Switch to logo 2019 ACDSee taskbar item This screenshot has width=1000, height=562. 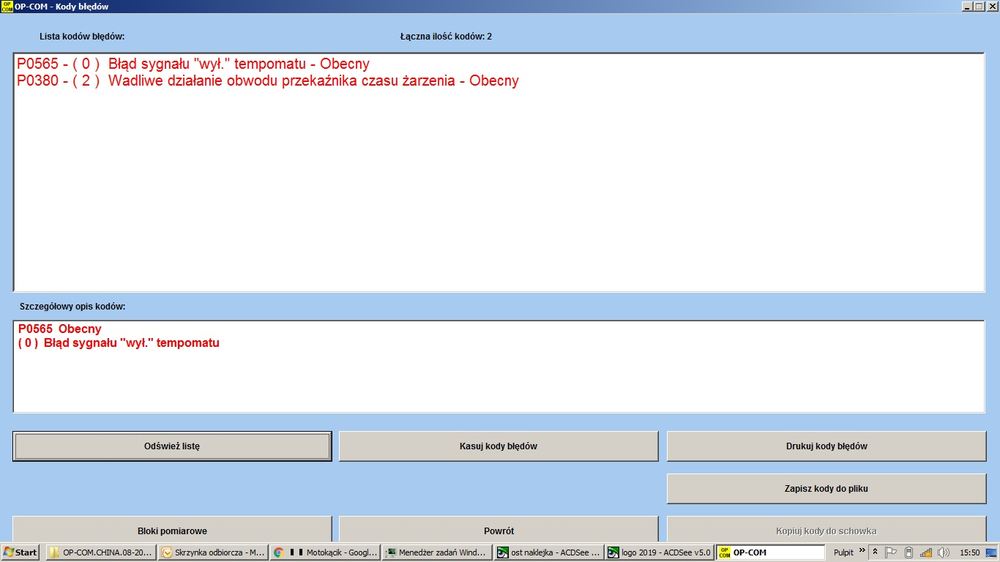(659, 552)
